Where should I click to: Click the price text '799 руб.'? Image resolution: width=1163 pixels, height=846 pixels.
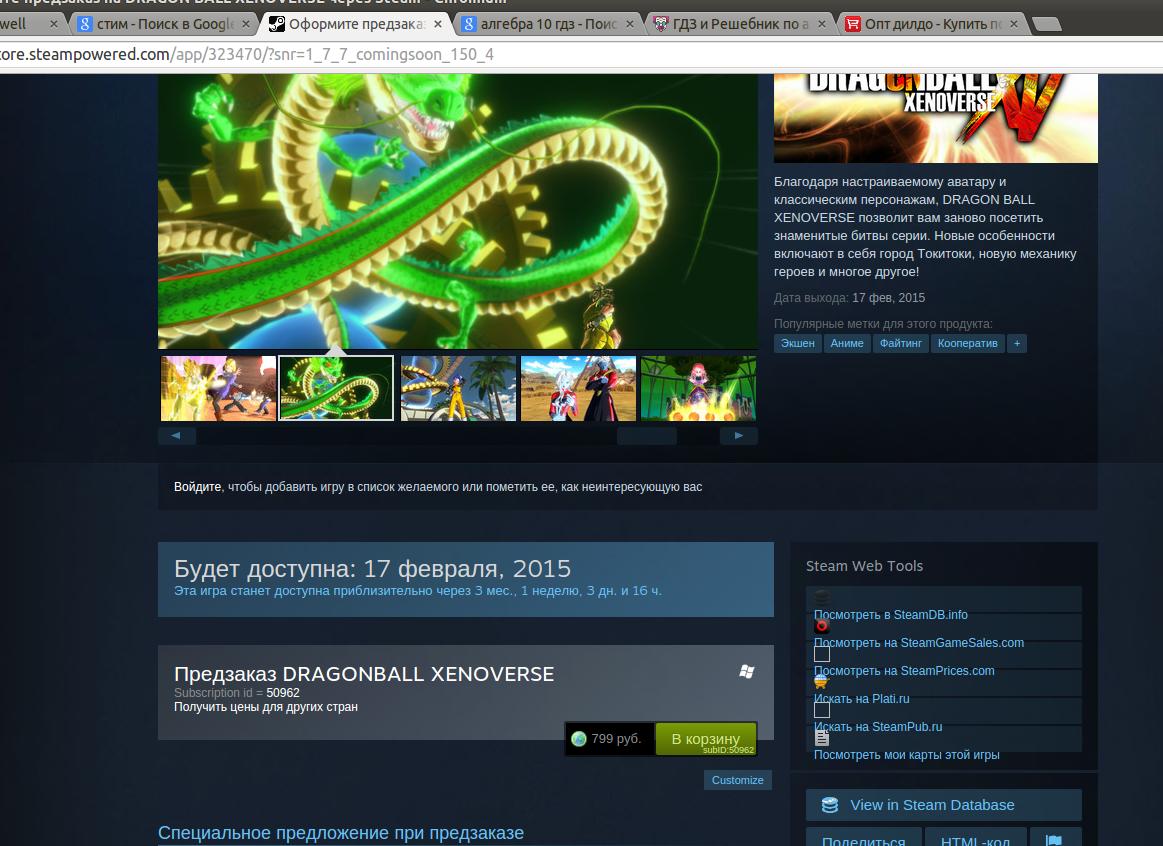616,738
